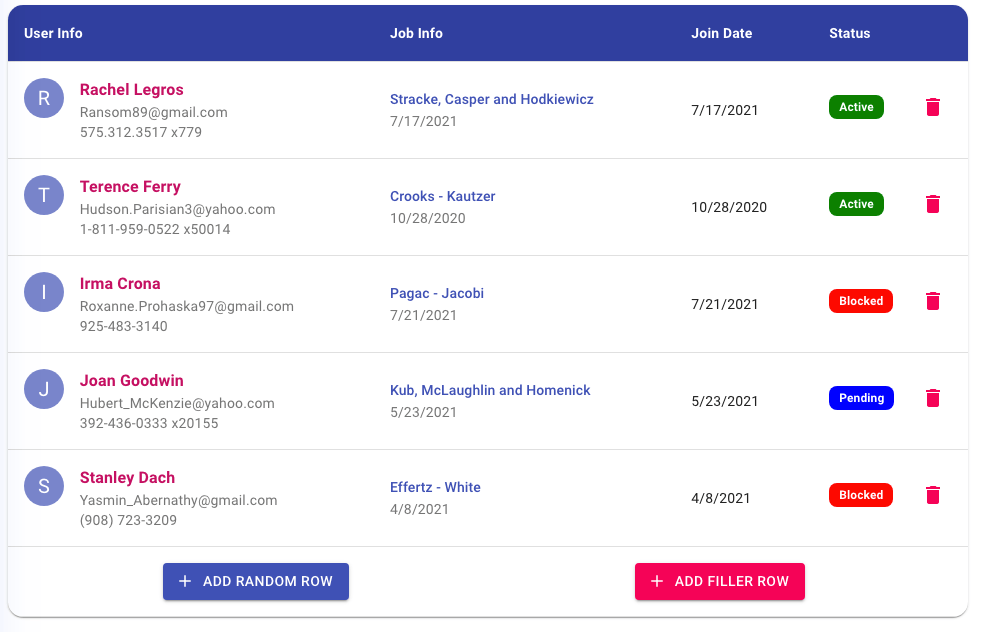
Task: Select the T avatar for Terence Ferry
Action: pos(44,195)
